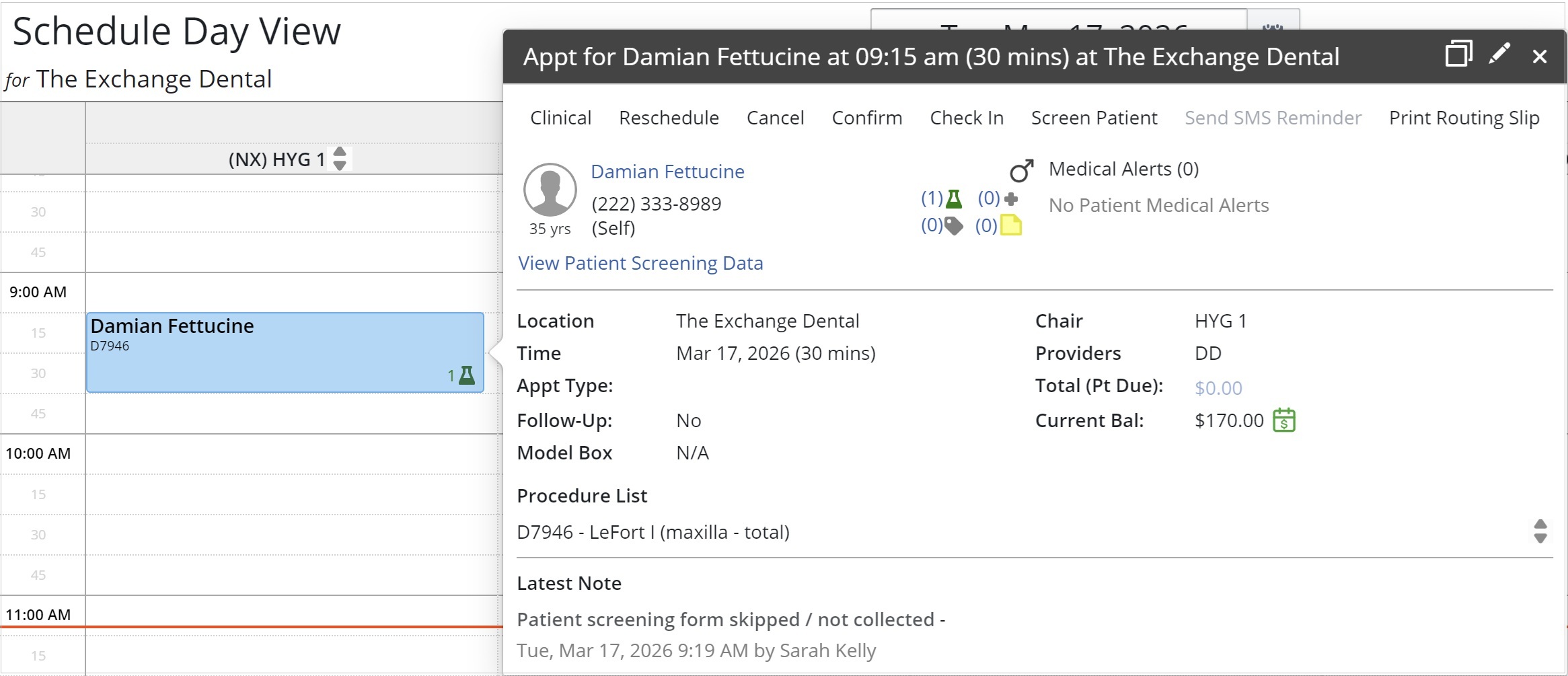
Task: Expand procedure list using sort arrows
Action: pos(1540,531)
